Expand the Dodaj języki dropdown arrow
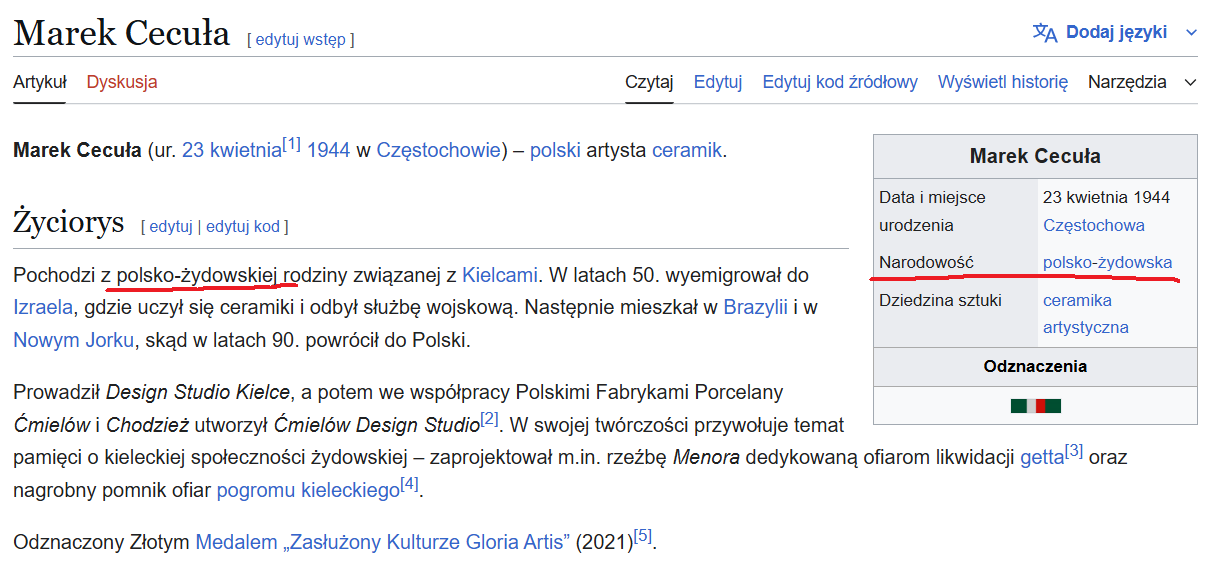 point(1191,33)
